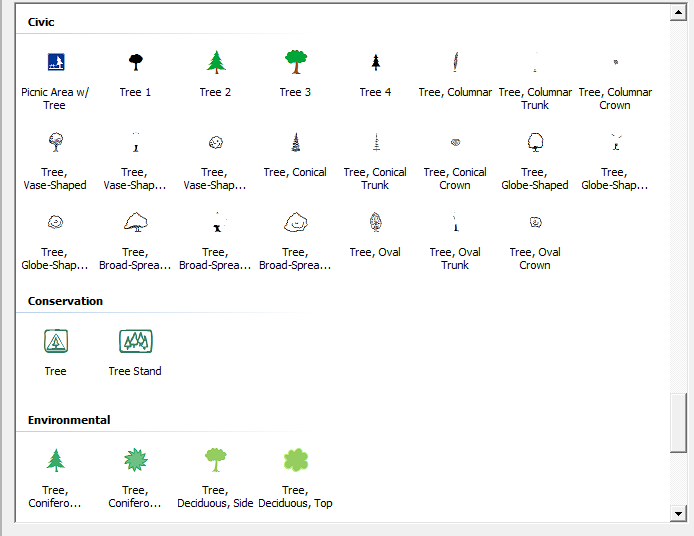Pick the Tree, Oval Trunk symbol
Screen dimensions: 694x536
tap(455, 222)
